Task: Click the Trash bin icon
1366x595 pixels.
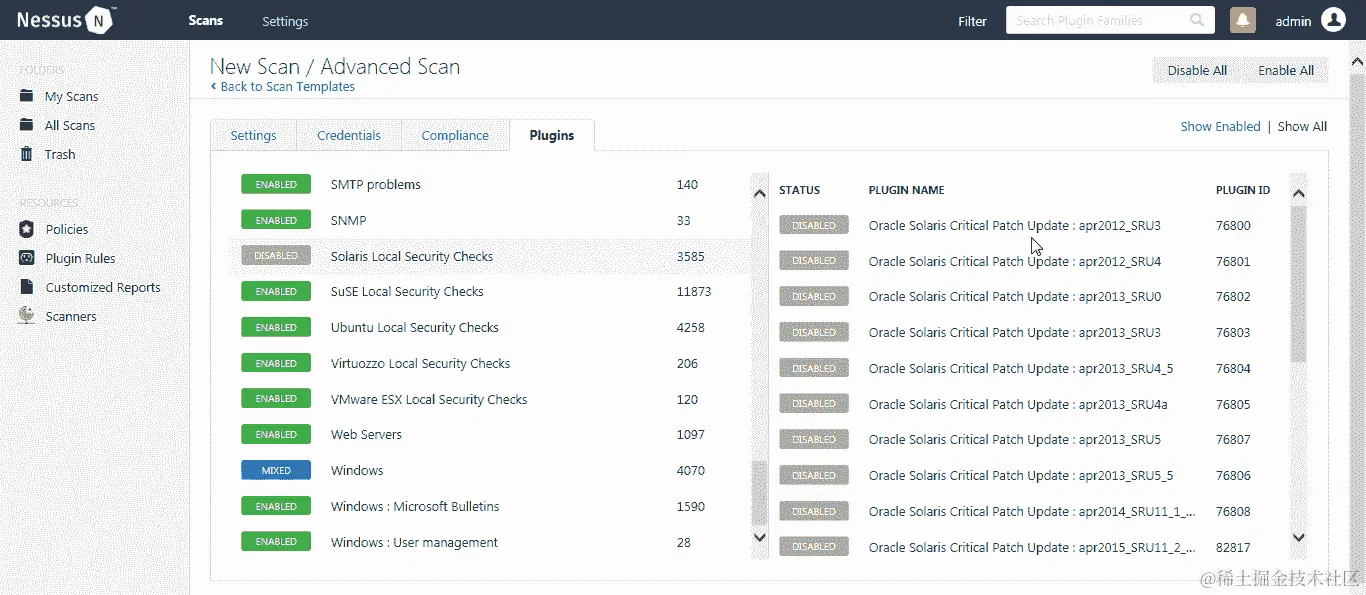Action: pyautogui.click(x=27, y=154)
